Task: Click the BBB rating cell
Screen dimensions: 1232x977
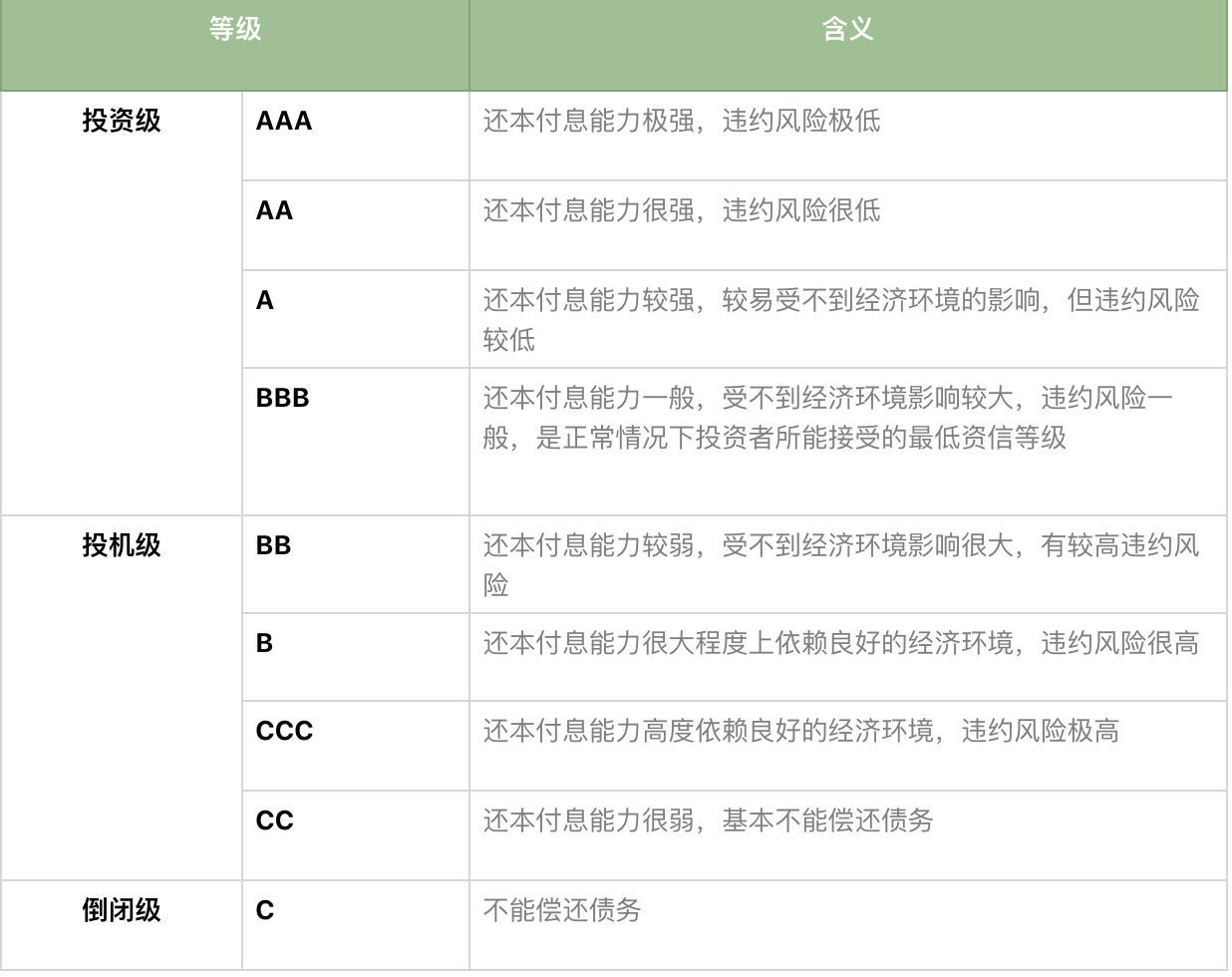Action: point(283,399)
